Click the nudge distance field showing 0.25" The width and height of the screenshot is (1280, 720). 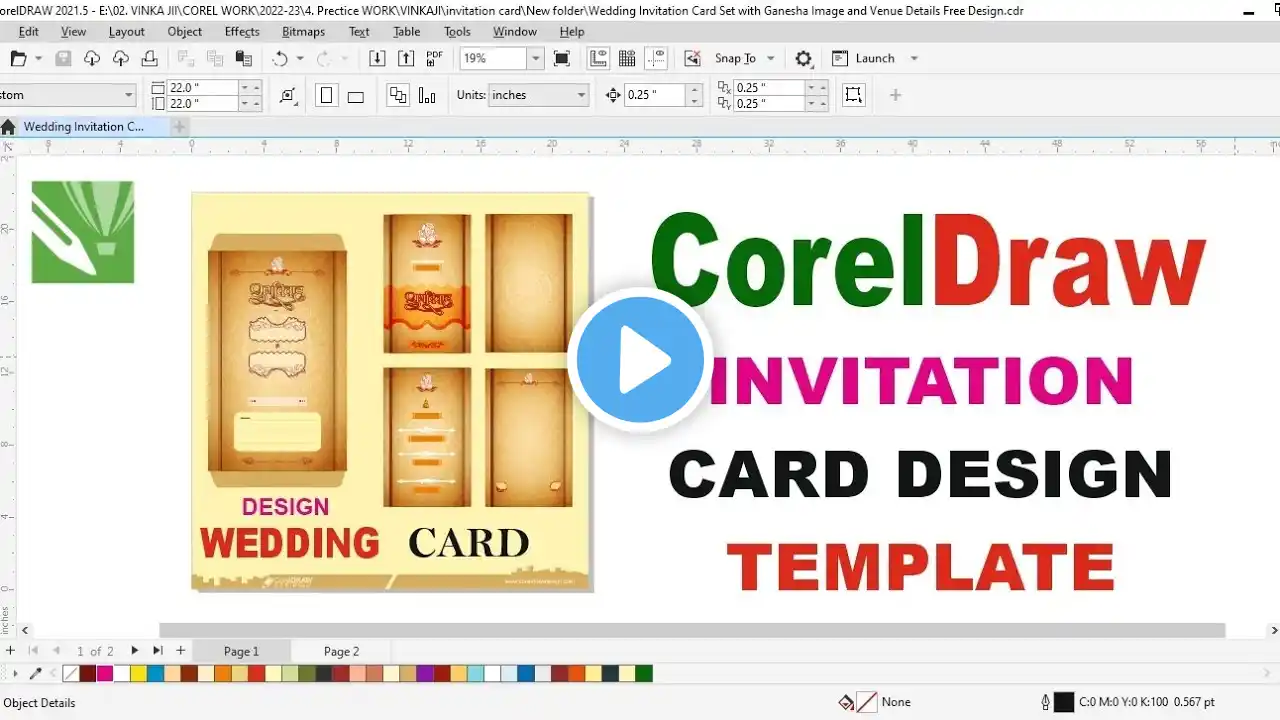click(x=655, y=95)
